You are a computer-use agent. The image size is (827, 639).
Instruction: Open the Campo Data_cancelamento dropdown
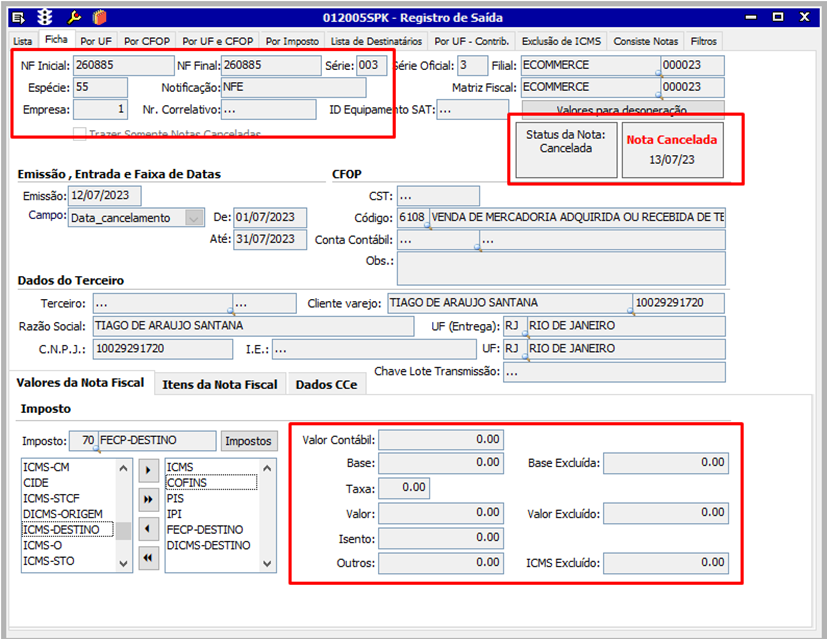coord(194,218)
